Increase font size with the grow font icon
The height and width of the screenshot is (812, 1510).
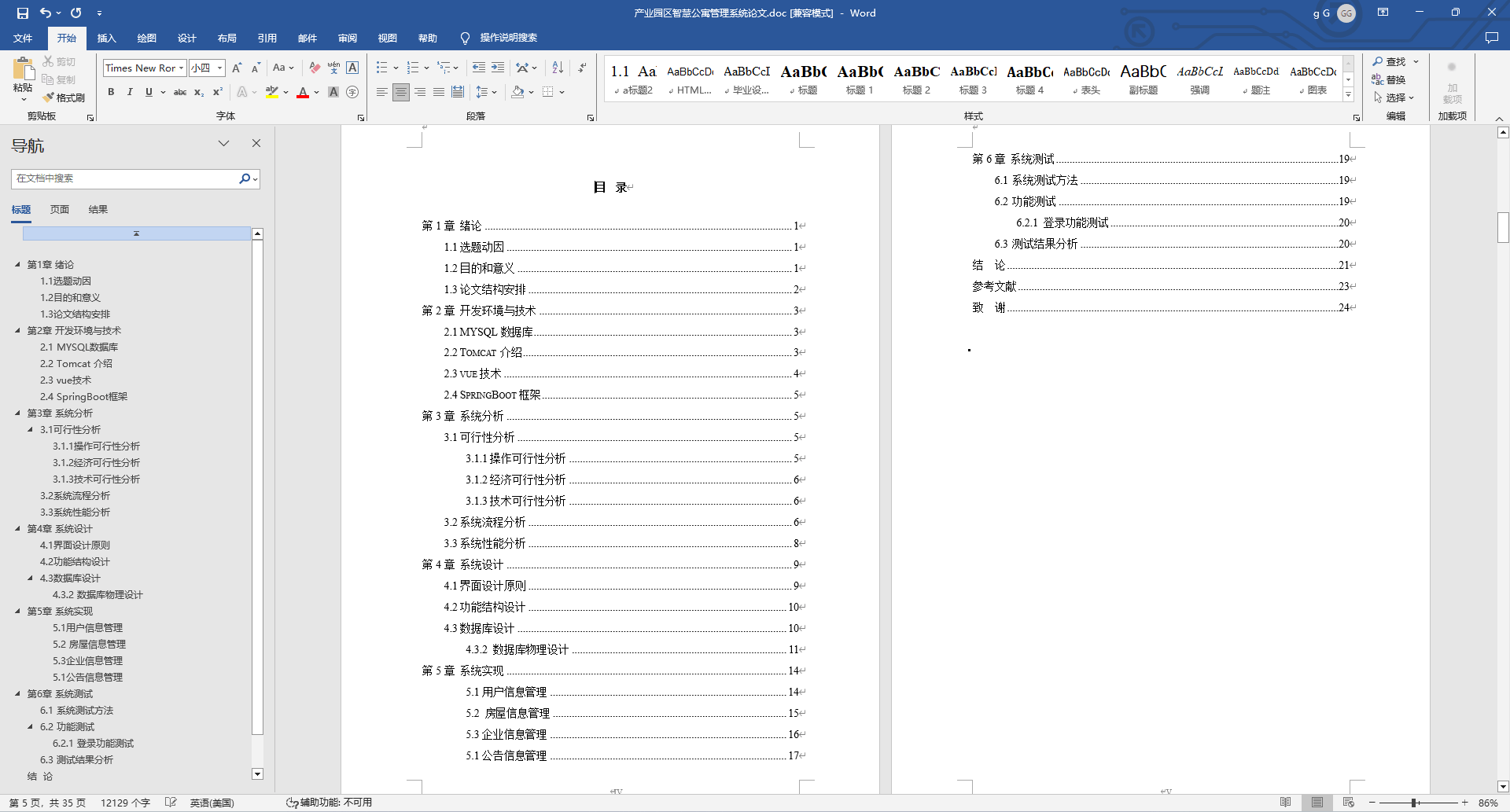[237, 68]
